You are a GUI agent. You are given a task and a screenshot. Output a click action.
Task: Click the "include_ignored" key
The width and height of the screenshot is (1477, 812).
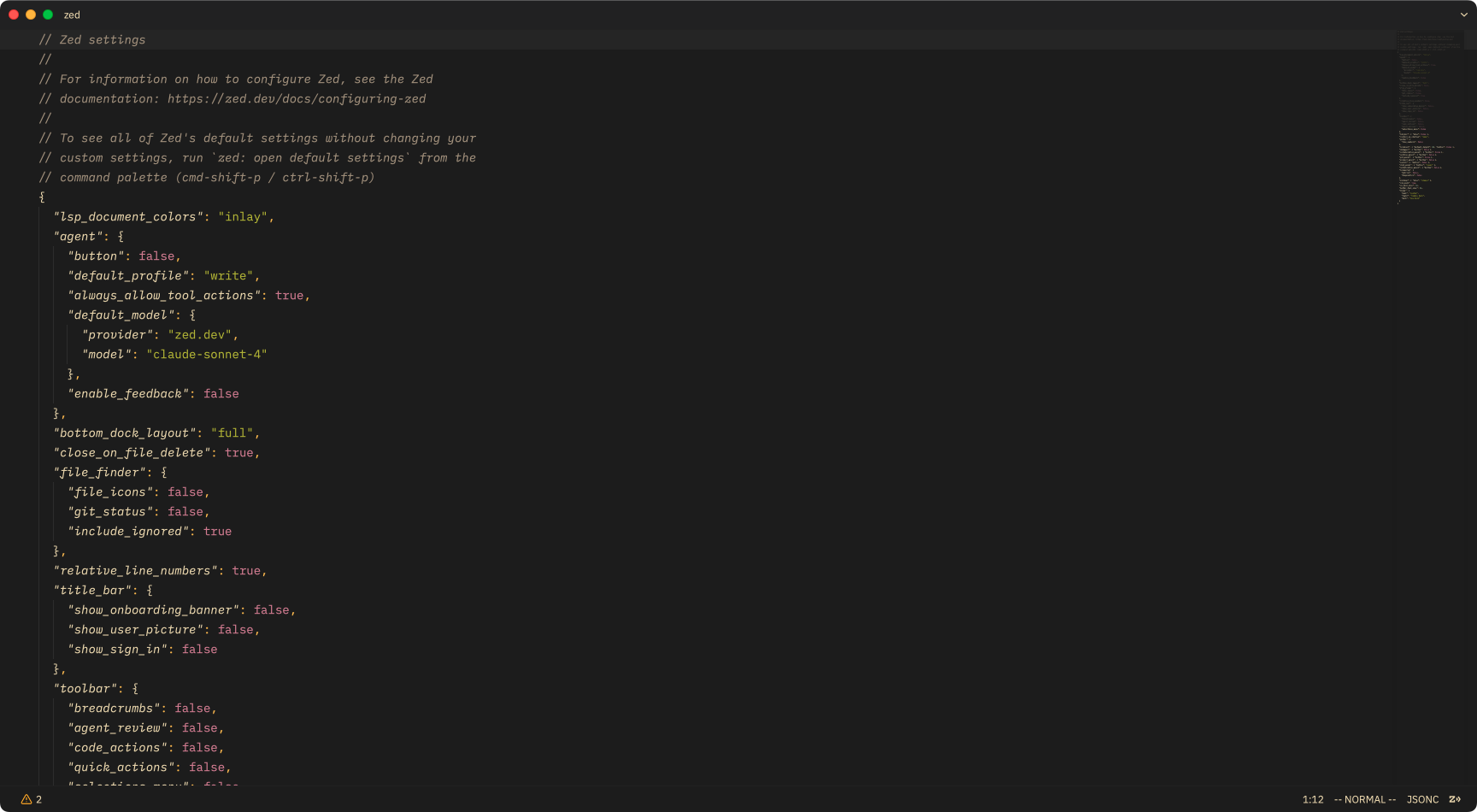click(x=128, y=532)
